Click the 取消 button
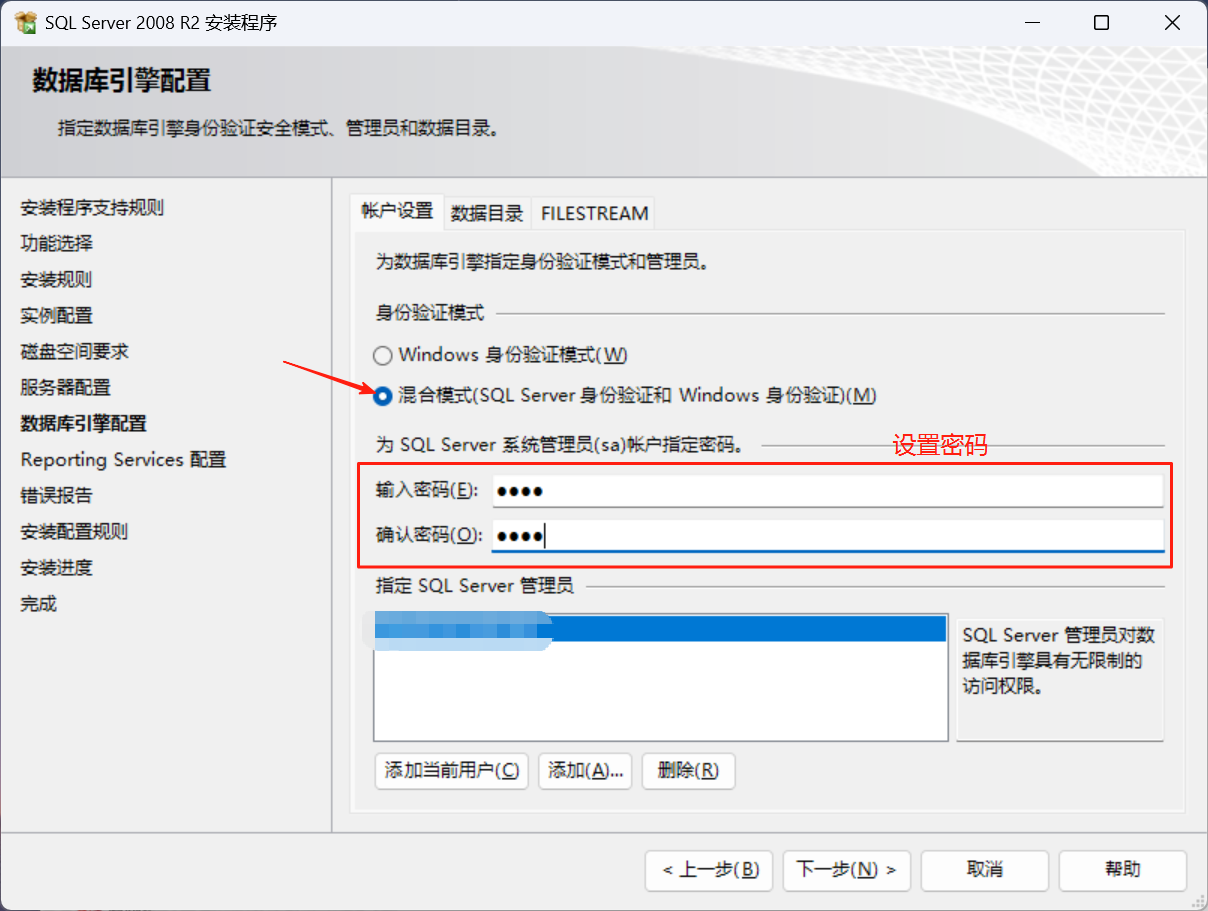The image size is (1208, 911). pyautogui.click(x=985, y=870)
